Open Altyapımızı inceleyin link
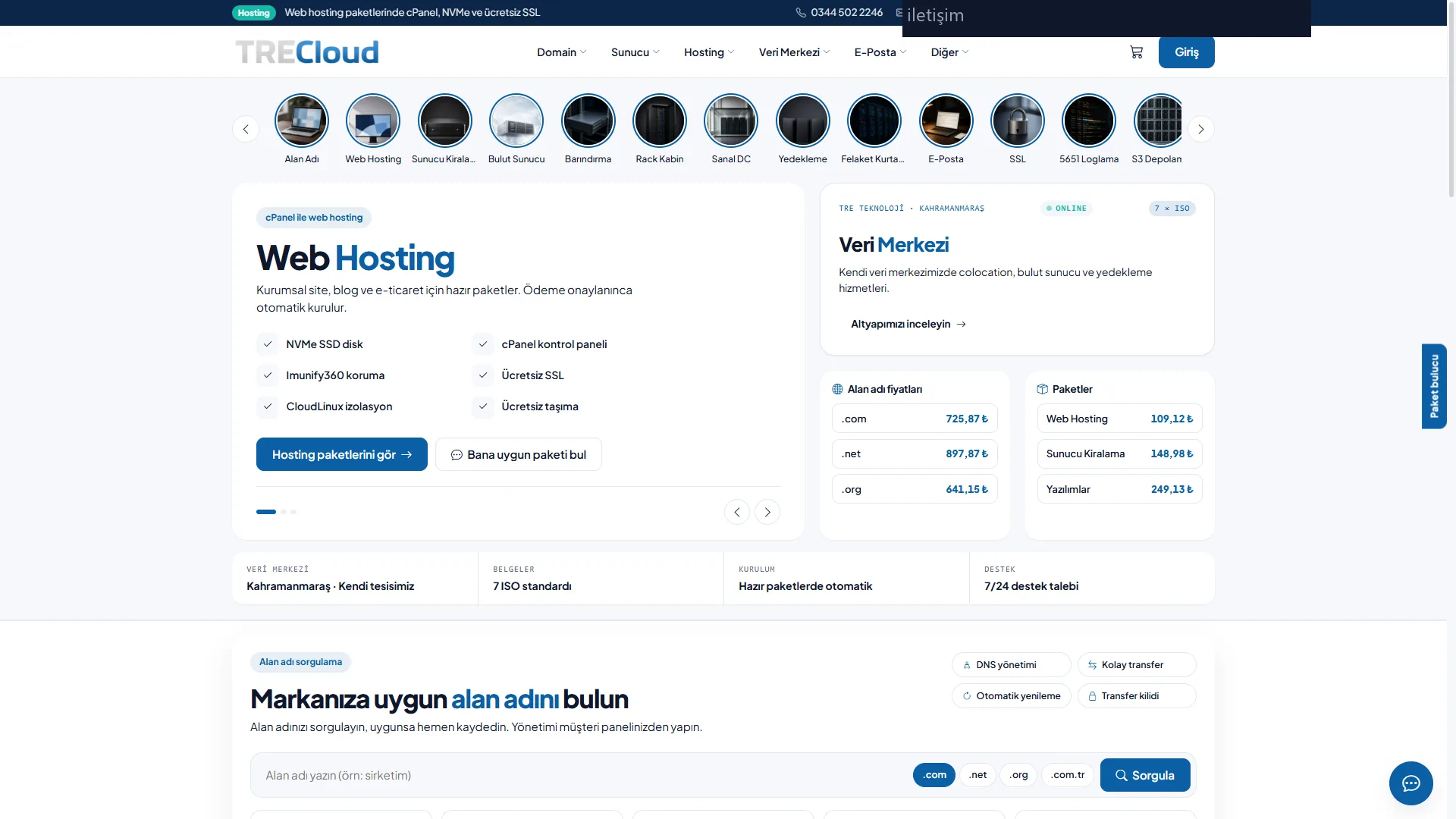This screenshot has width=1456, height=819. click(908, 324)
